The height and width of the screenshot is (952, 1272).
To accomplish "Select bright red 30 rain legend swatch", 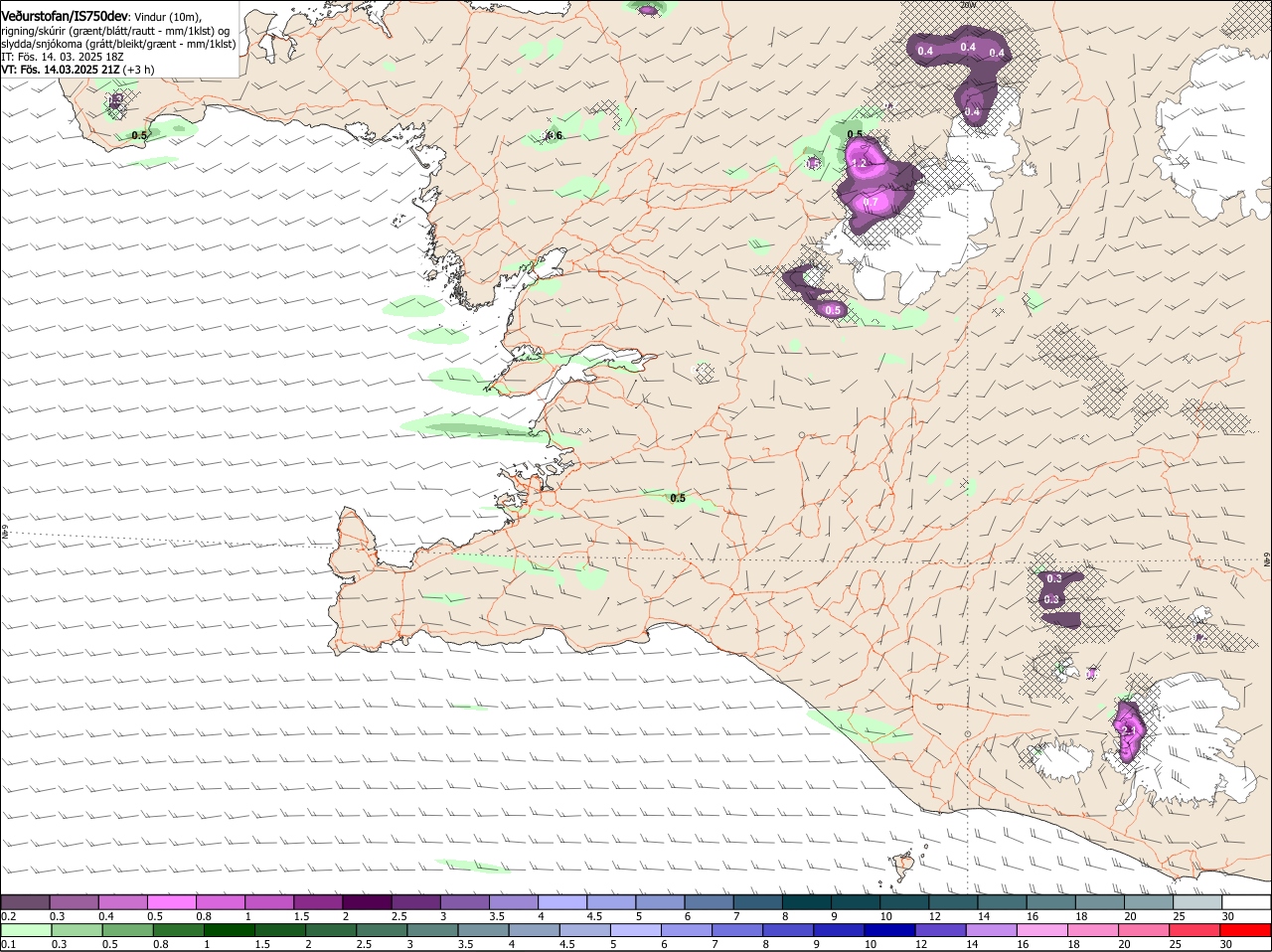I will click(x=1246, y=930).
